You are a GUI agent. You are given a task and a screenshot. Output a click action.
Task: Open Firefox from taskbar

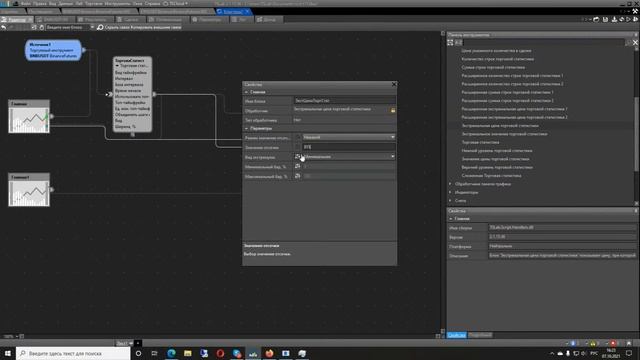point(269,353)
